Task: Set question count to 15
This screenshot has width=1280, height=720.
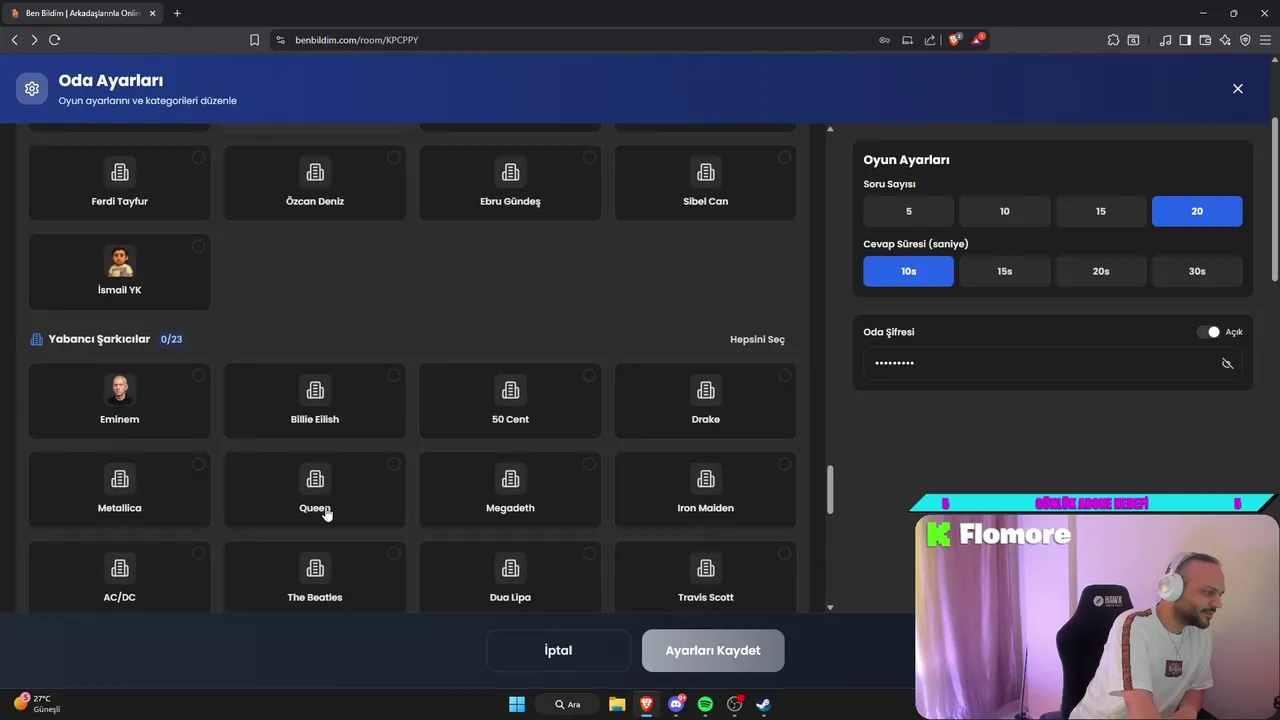Action: [x=1100, y=211]
